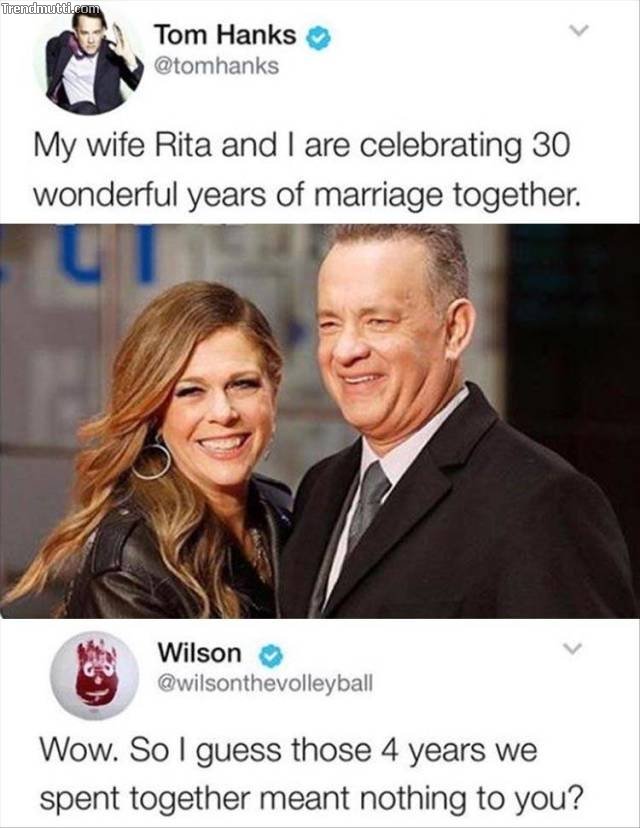Screen dimensions: 640x828
Task: Open the Tom Hanks display name
Action: pos(225,36)
